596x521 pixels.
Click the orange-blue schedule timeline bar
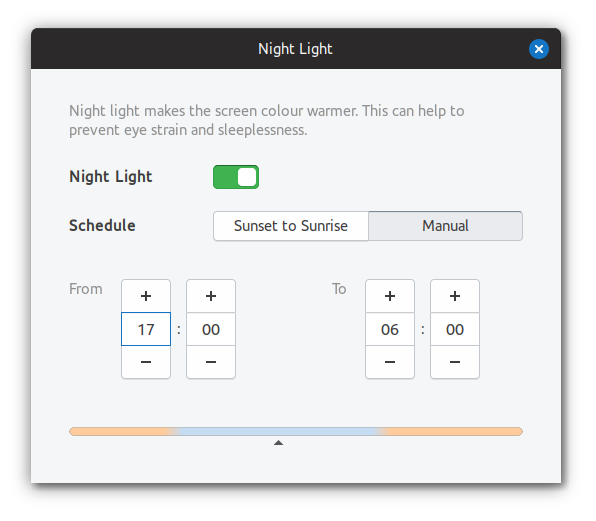(296, 431)
